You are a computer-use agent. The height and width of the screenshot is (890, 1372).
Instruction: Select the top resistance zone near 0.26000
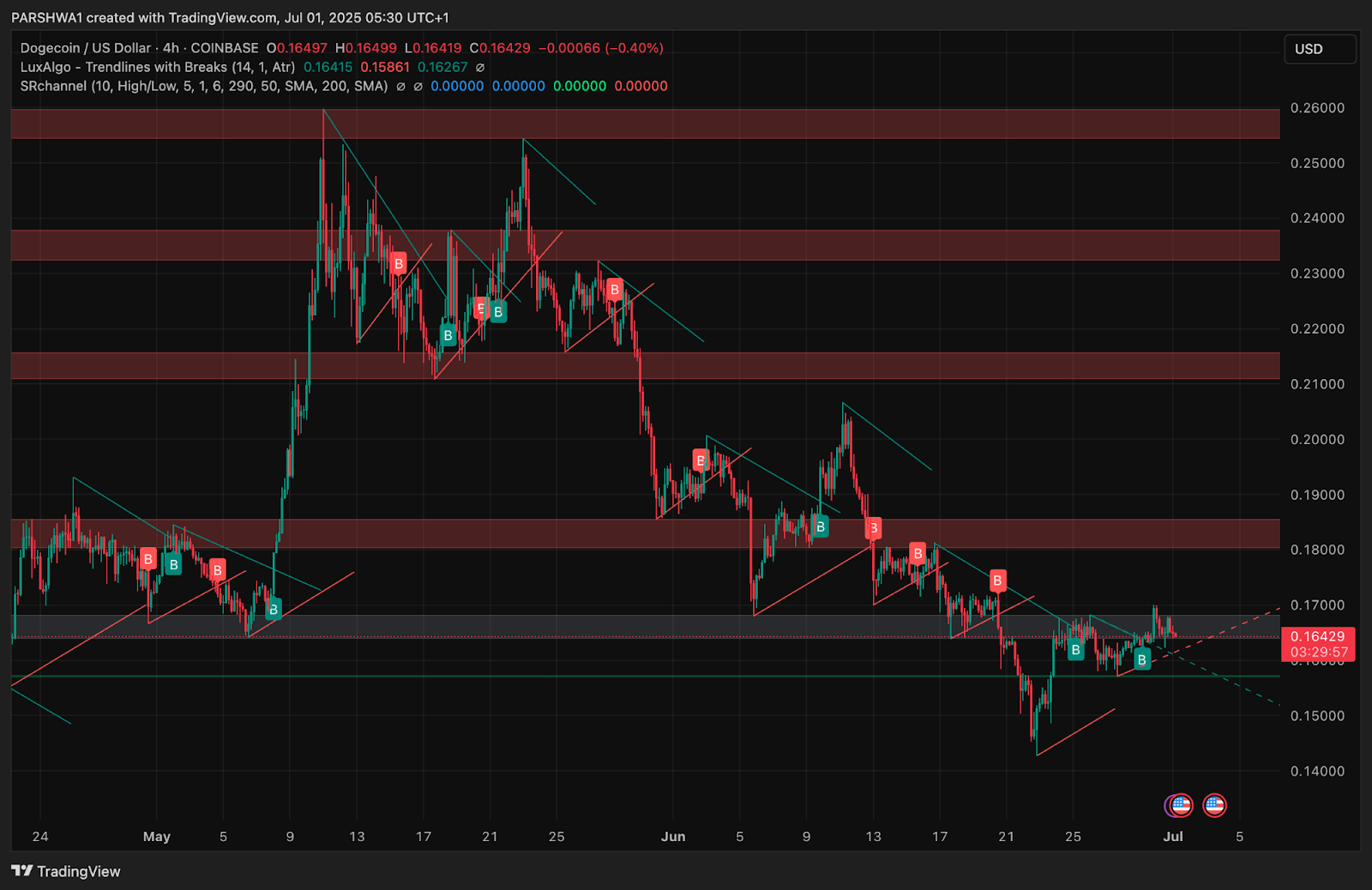point(645,123)
